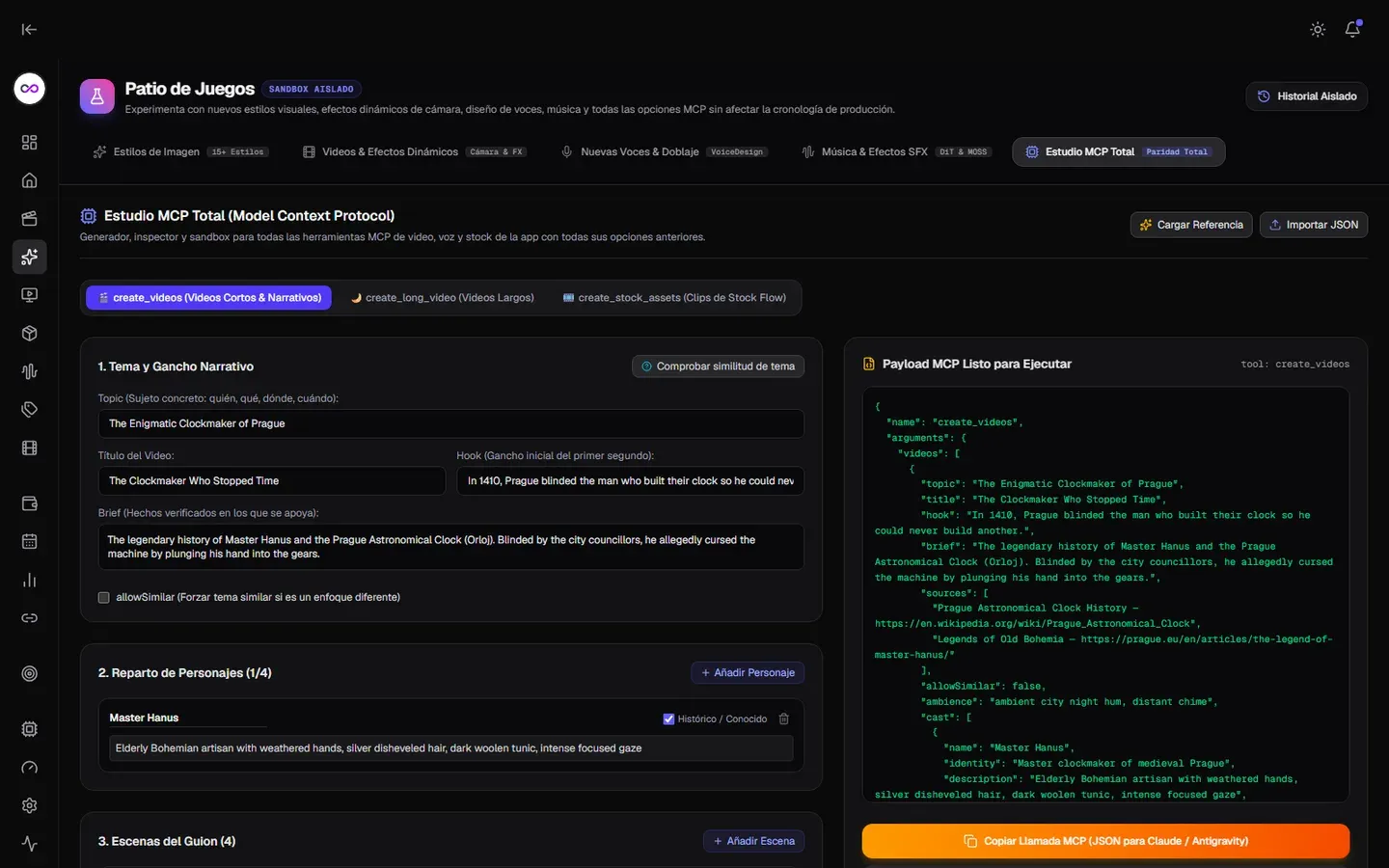The image size is (1389, 868).
Task: Toggle light theme with the sun icon
Action: pos(1318,30)
